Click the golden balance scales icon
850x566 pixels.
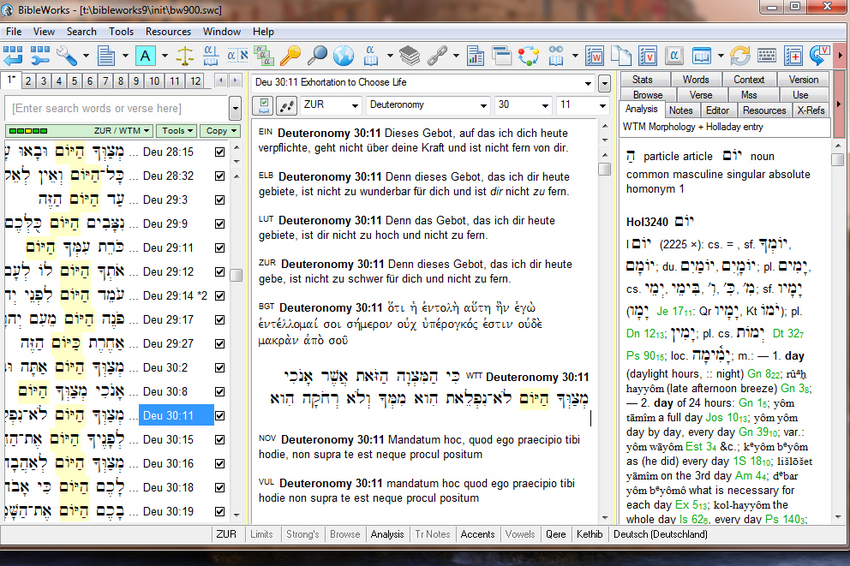click(x=185, y=55)
